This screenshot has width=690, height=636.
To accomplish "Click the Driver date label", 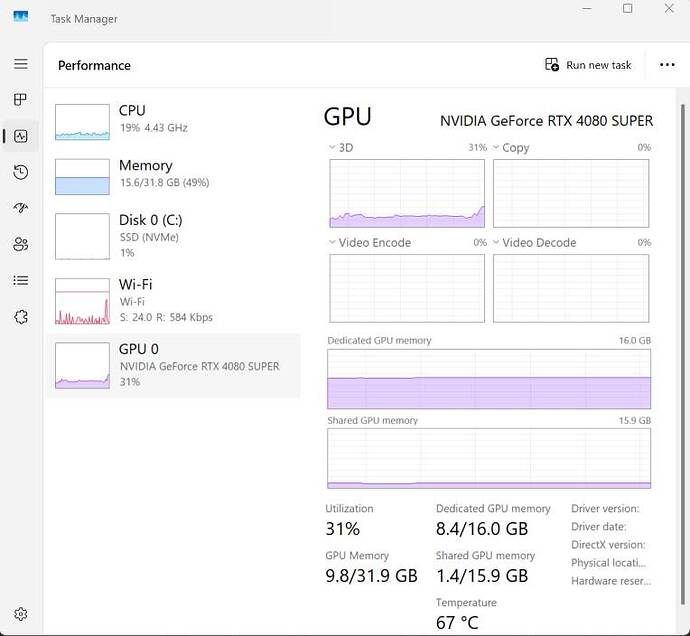I will coord(598,526).
